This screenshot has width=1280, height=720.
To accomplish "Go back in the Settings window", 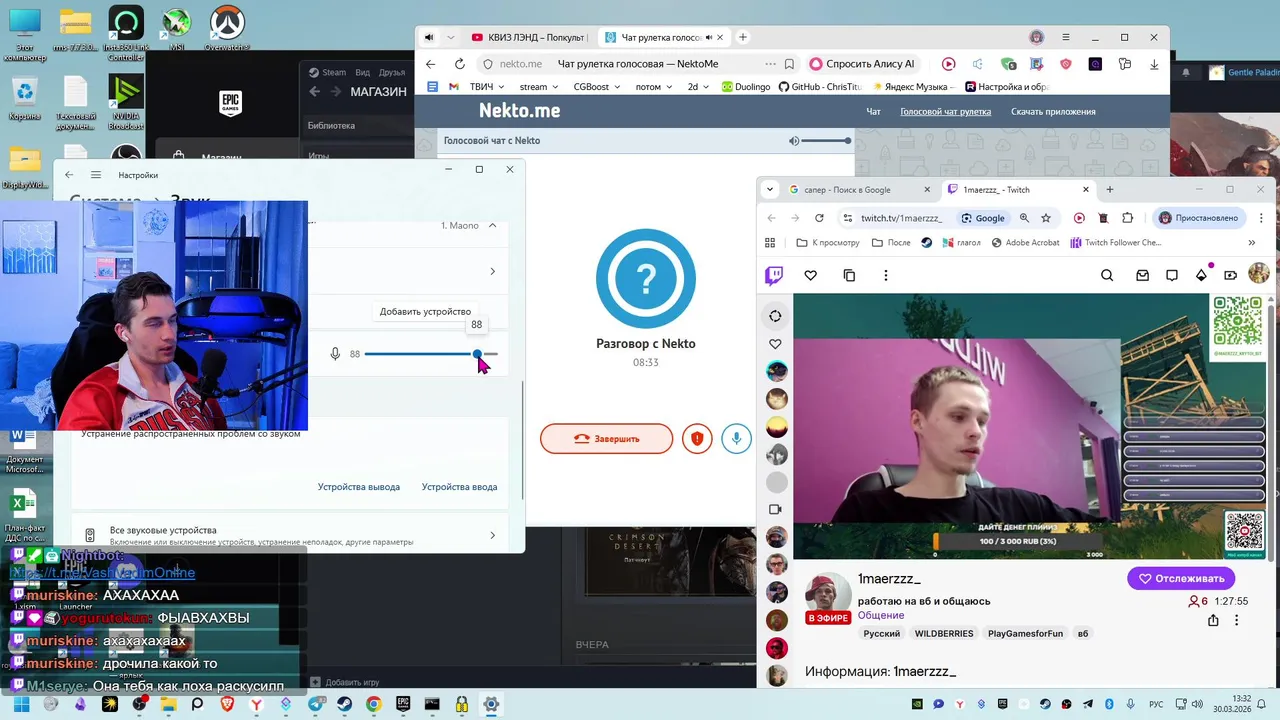I will pyautogui.click(x=69, y=175).
